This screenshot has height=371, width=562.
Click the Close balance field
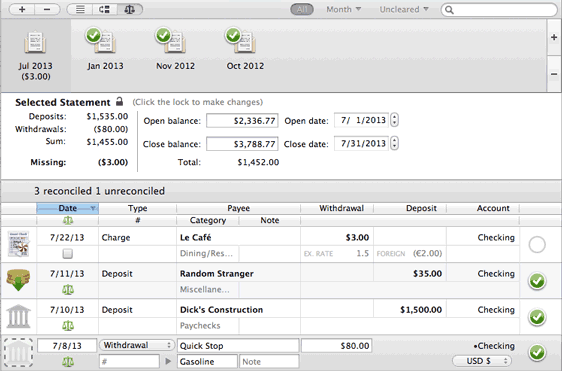click(x=242, y=144)
